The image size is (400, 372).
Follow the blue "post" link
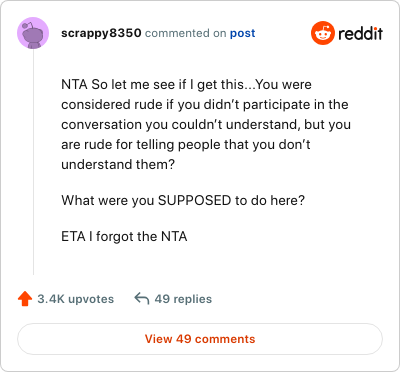click(243, 33)
